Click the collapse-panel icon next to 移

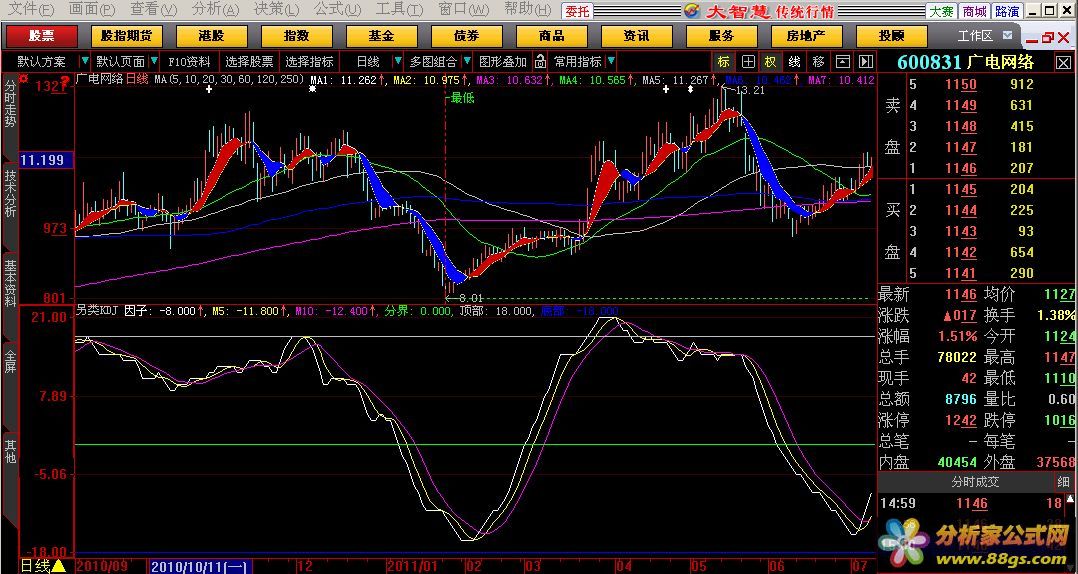coord(842,62)
